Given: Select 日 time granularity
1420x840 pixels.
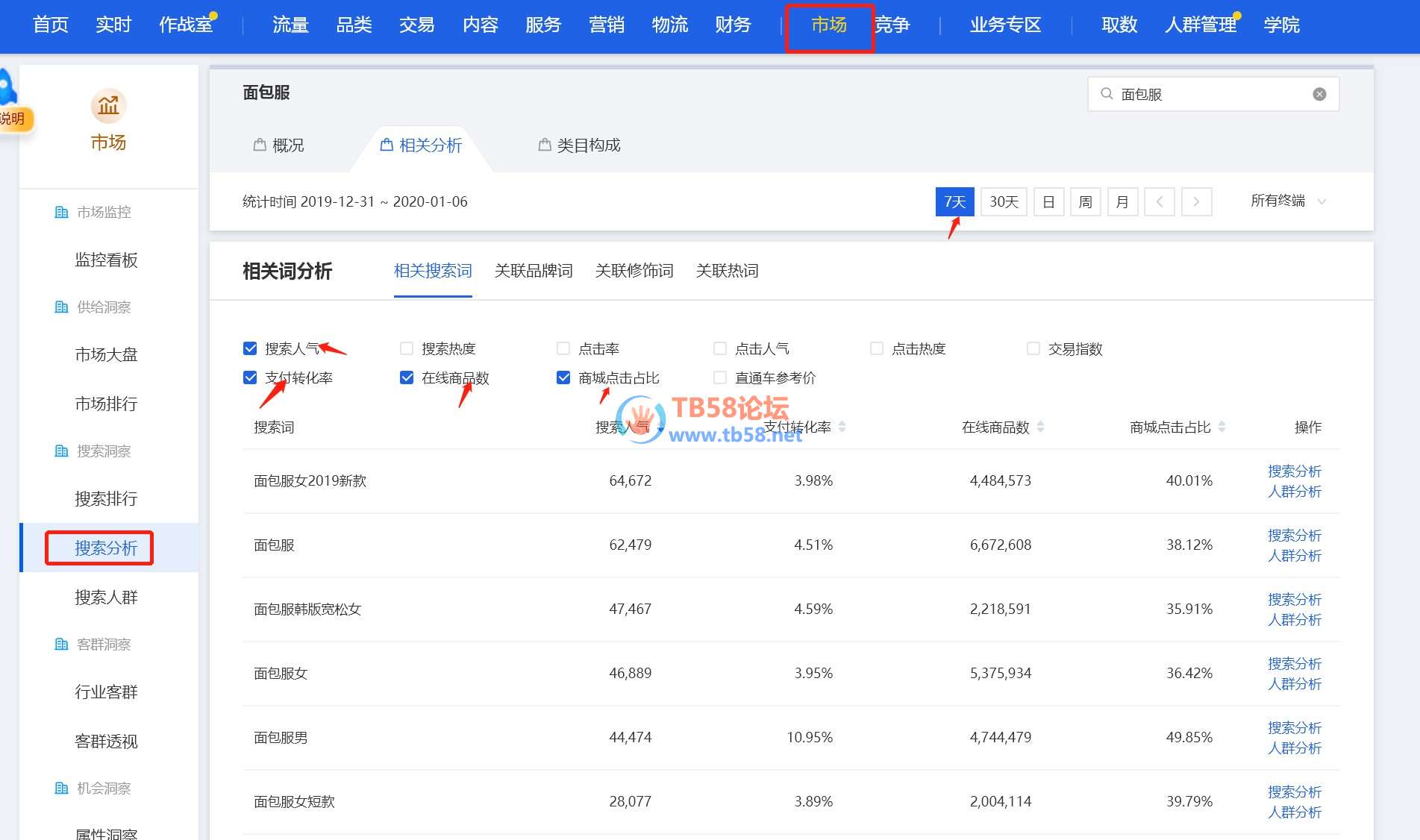Looking at the screenshot, I should 1048,201.
